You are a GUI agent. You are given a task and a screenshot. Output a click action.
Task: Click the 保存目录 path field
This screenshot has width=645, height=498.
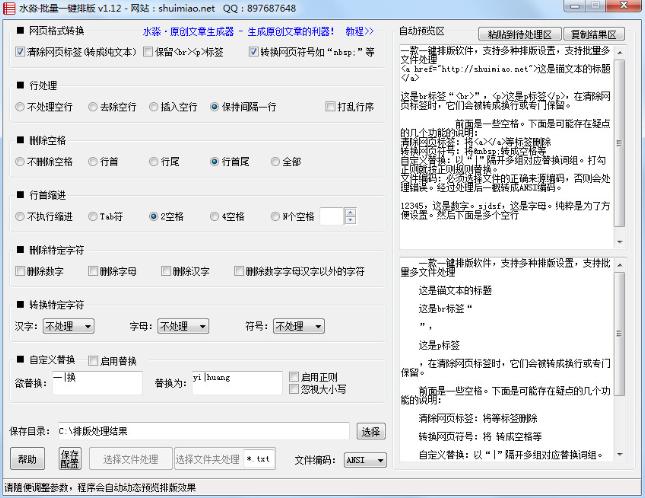click(x=200, y=431)
